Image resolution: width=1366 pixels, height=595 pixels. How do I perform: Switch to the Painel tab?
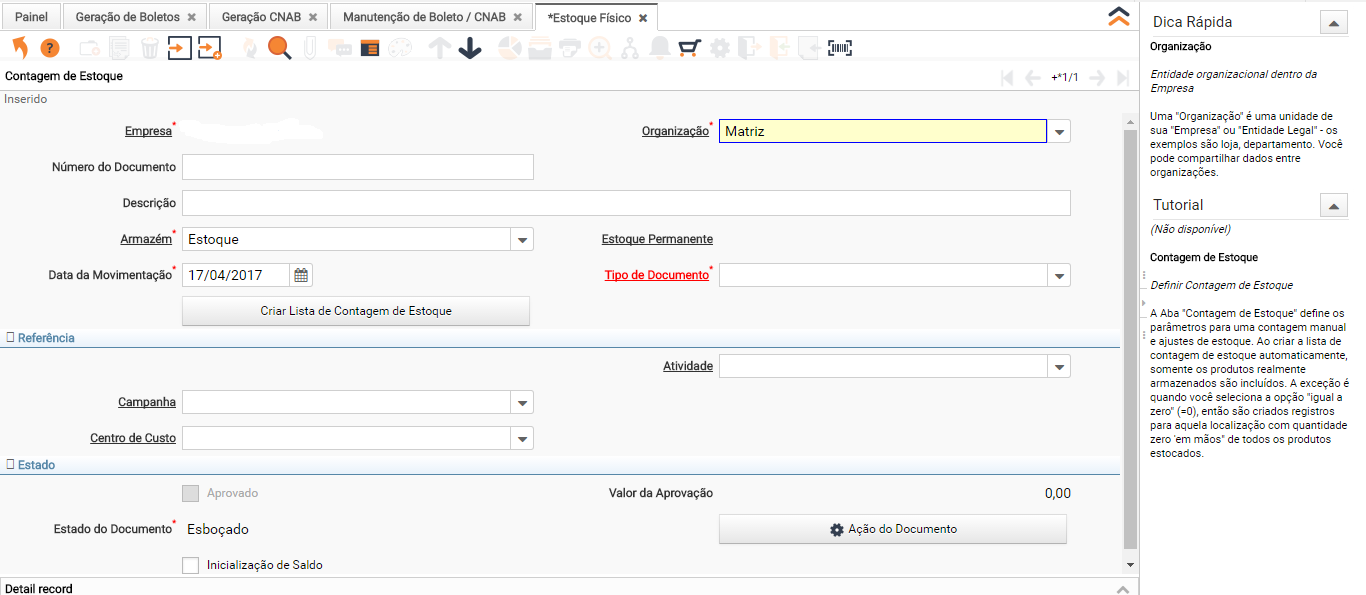[x=31, y=17]
